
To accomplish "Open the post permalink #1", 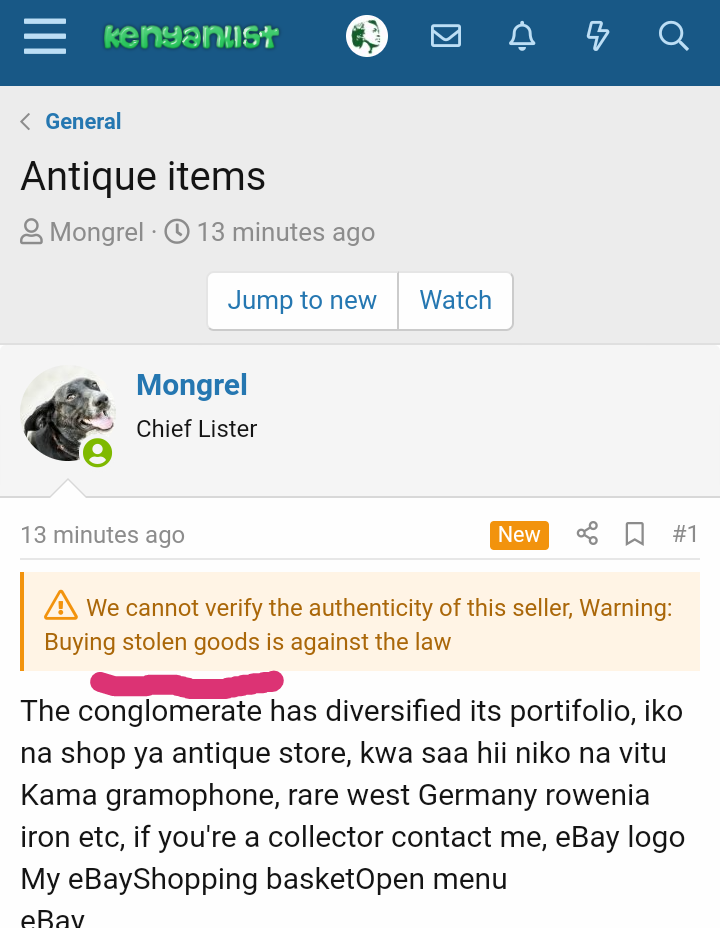I will (685, 535).
